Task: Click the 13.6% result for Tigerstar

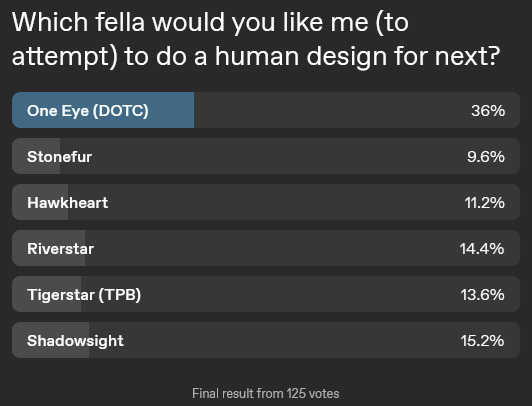Action: (482, 295)
